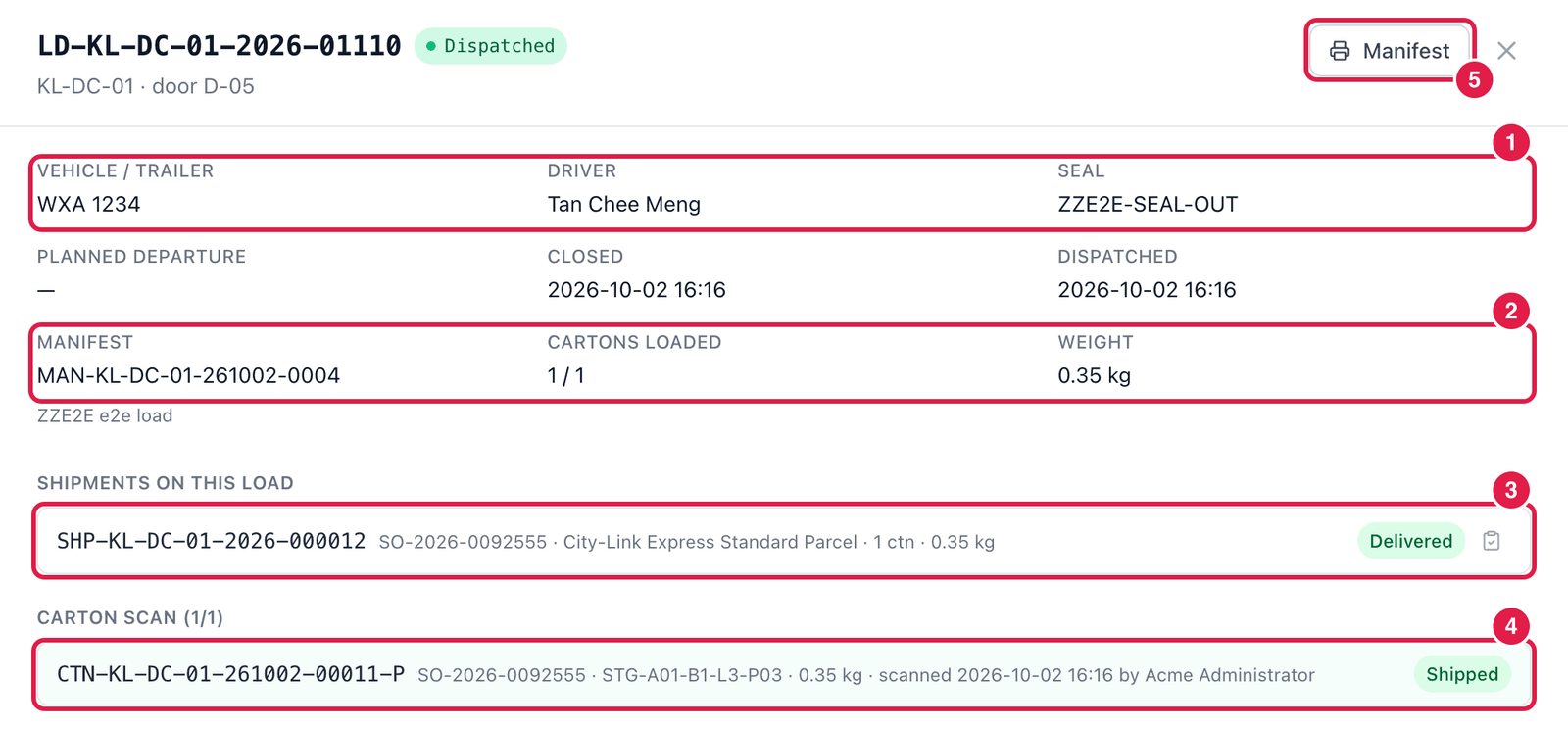Click the printer icon in Manifest button
This screenshot has width=1568, height=729.
tap(1340, 51)
